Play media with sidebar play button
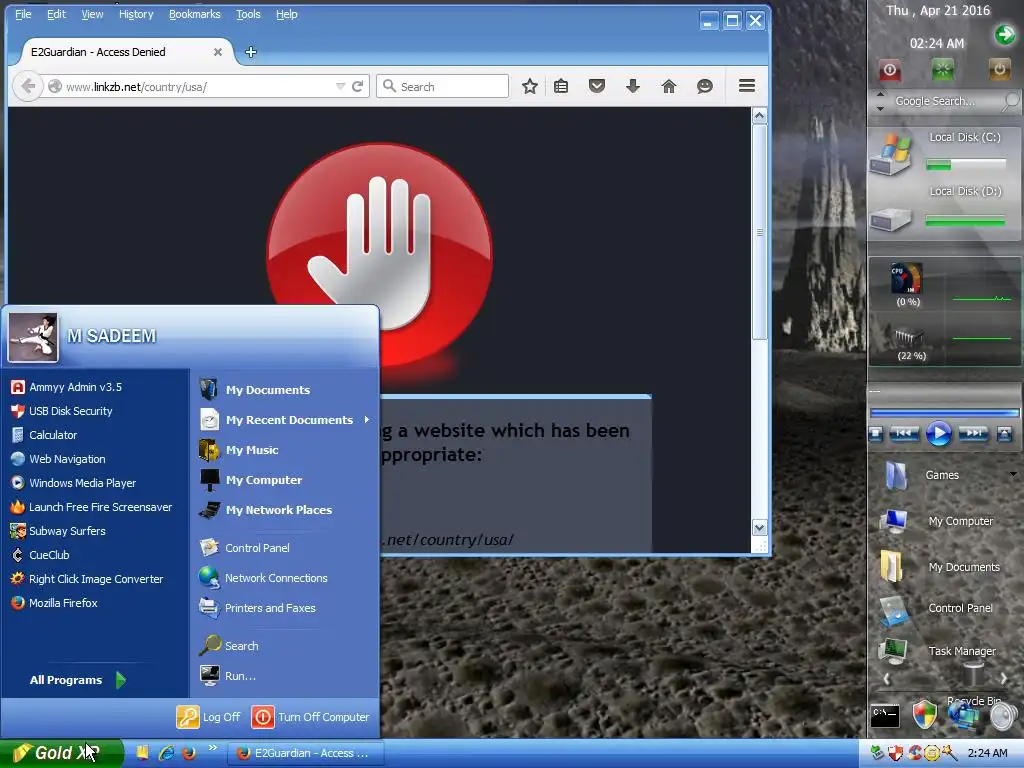The width and height of the screenshot is (1024, 768). pyautogui.click(x=938, y=433)
